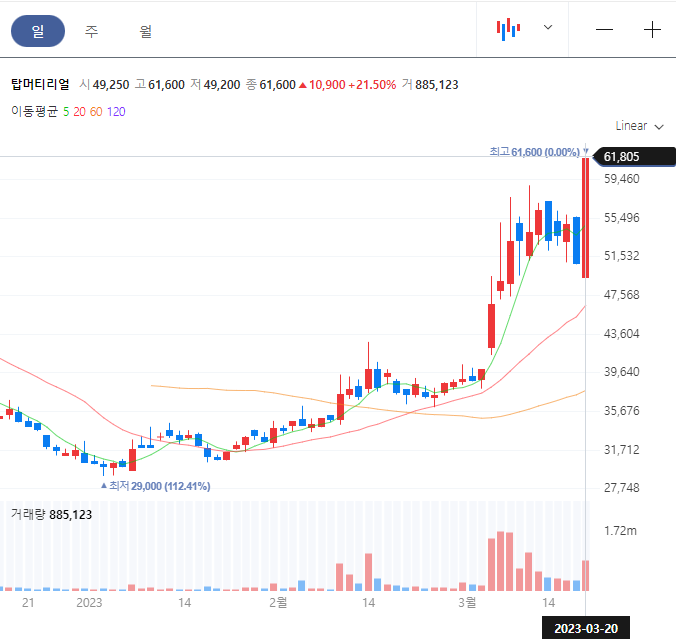This screenshot has width=678, height=639.
Task: Open the chart type dropdown arrow
Action: 548,28
